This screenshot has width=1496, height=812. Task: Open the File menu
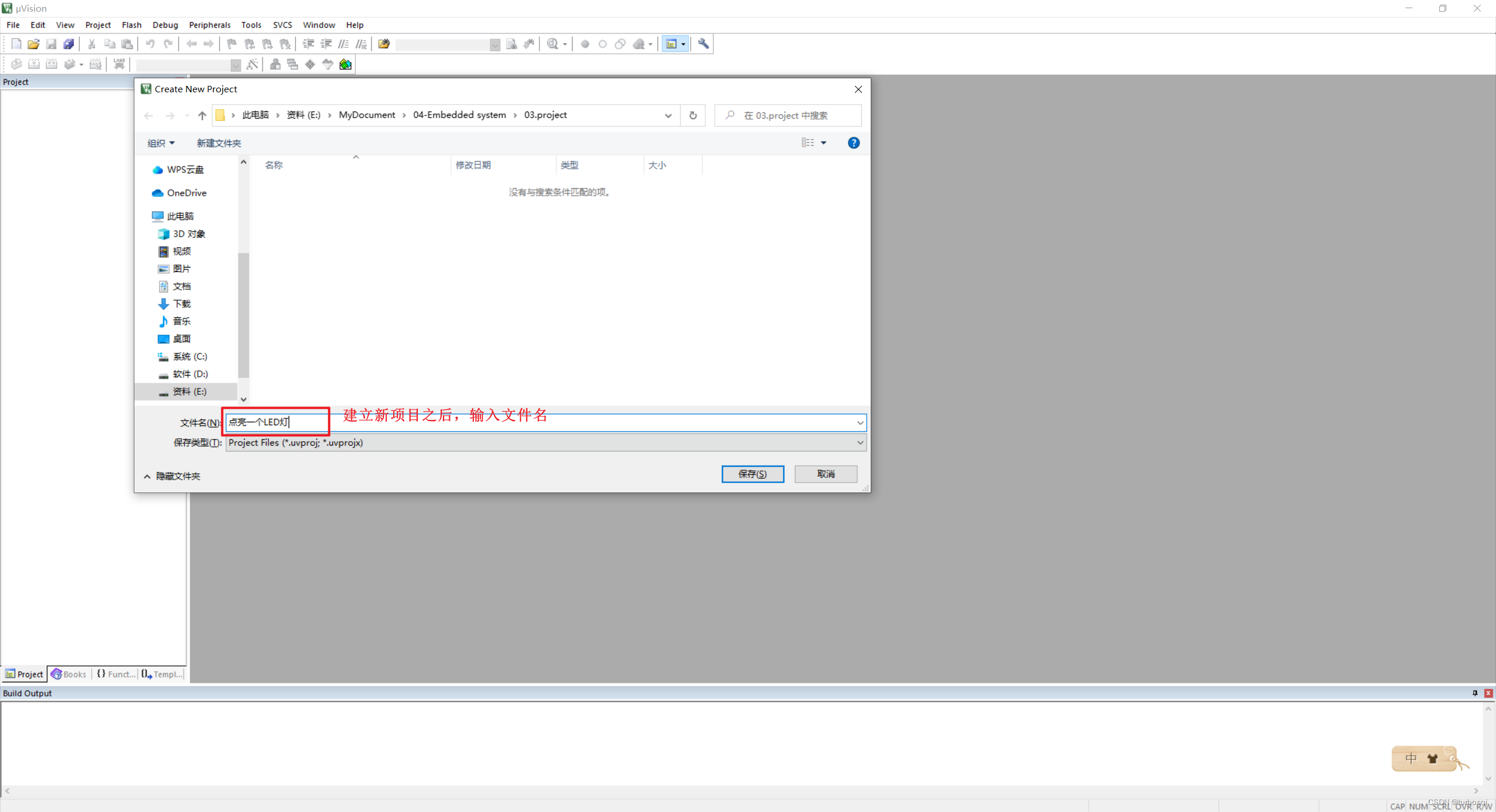coord(13,25)
